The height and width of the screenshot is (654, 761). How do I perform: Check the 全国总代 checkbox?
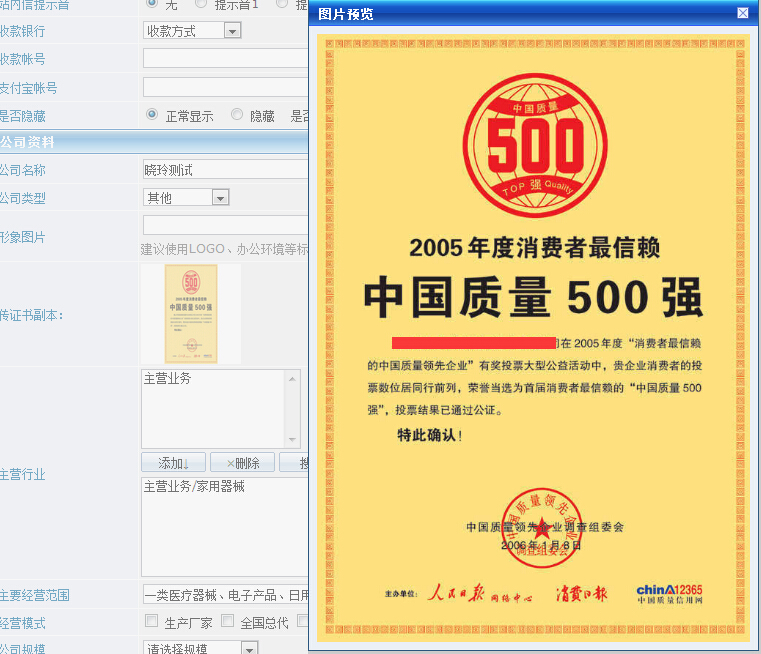(228, 621)
